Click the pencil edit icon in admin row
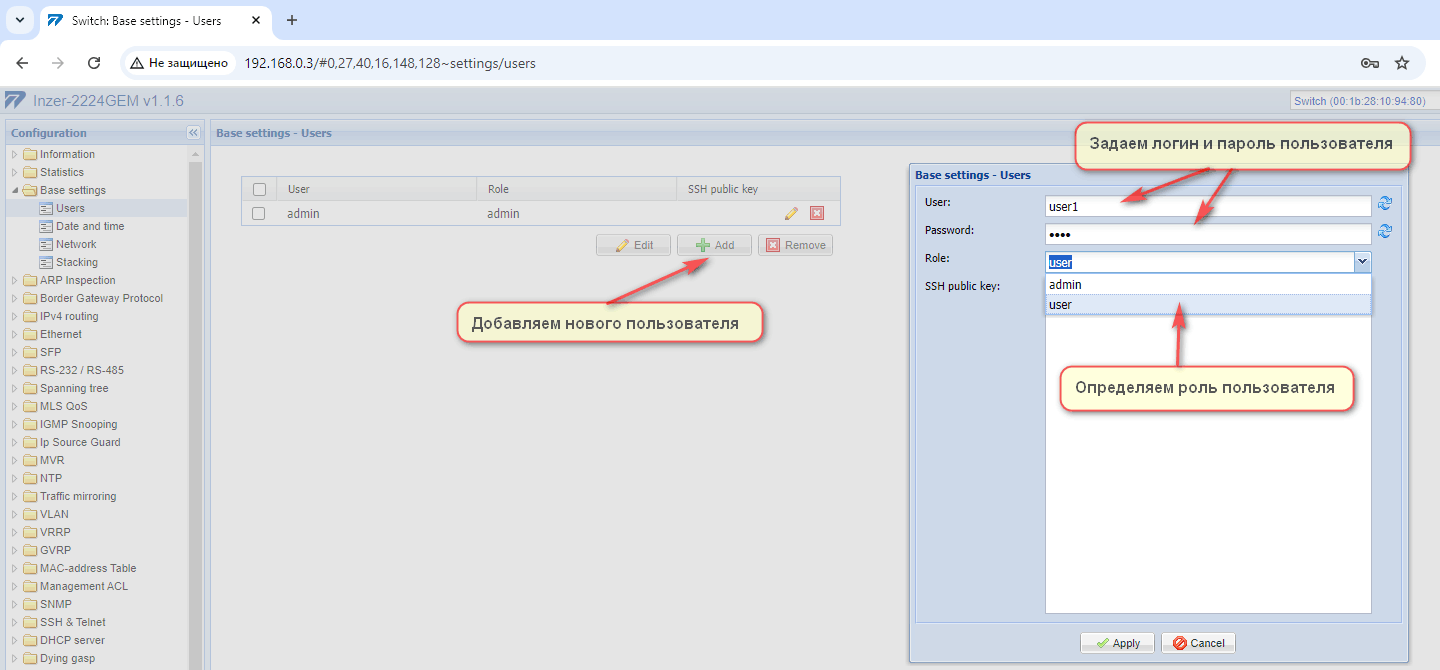1440x670 pixels. point(791,213)
